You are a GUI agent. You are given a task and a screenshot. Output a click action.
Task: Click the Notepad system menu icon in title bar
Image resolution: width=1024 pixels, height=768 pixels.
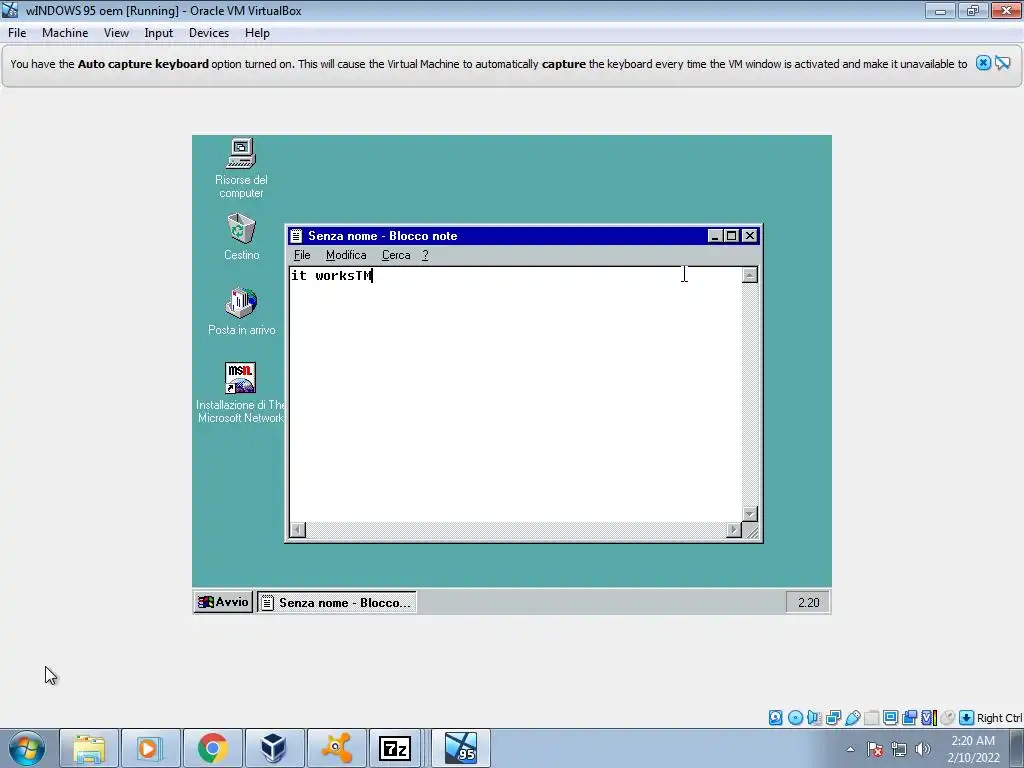coord(296,236)
